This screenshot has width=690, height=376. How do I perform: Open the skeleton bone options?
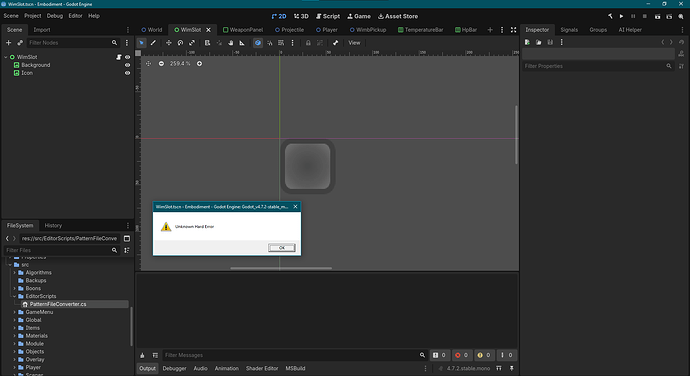pos(335,43)
